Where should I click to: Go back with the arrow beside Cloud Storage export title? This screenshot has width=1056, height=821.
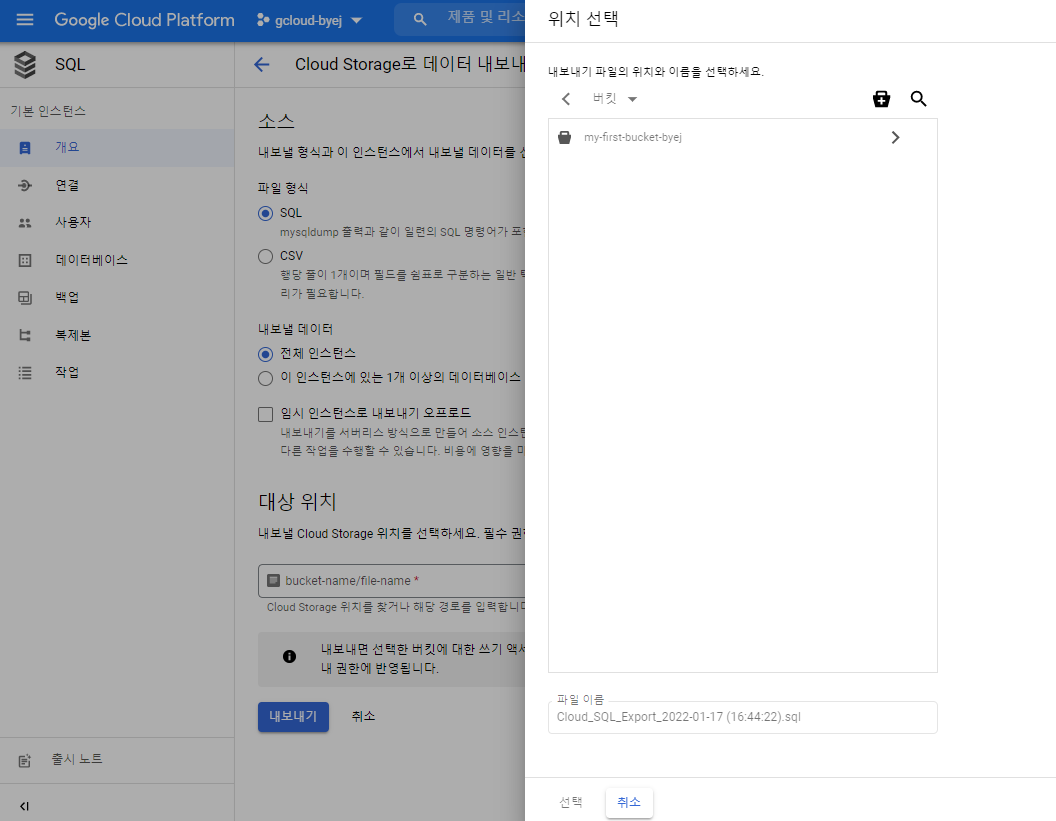262,65
